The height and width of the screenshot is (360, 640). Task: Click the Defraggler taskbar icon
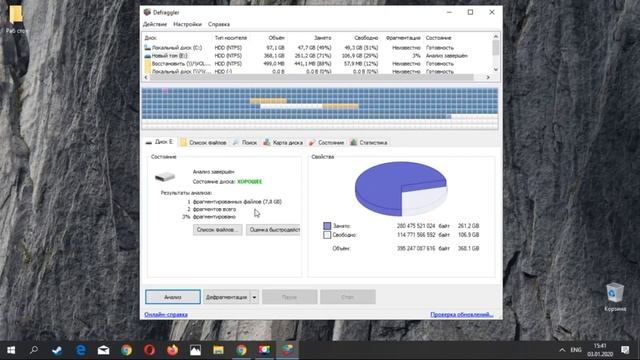coord(287,350)
